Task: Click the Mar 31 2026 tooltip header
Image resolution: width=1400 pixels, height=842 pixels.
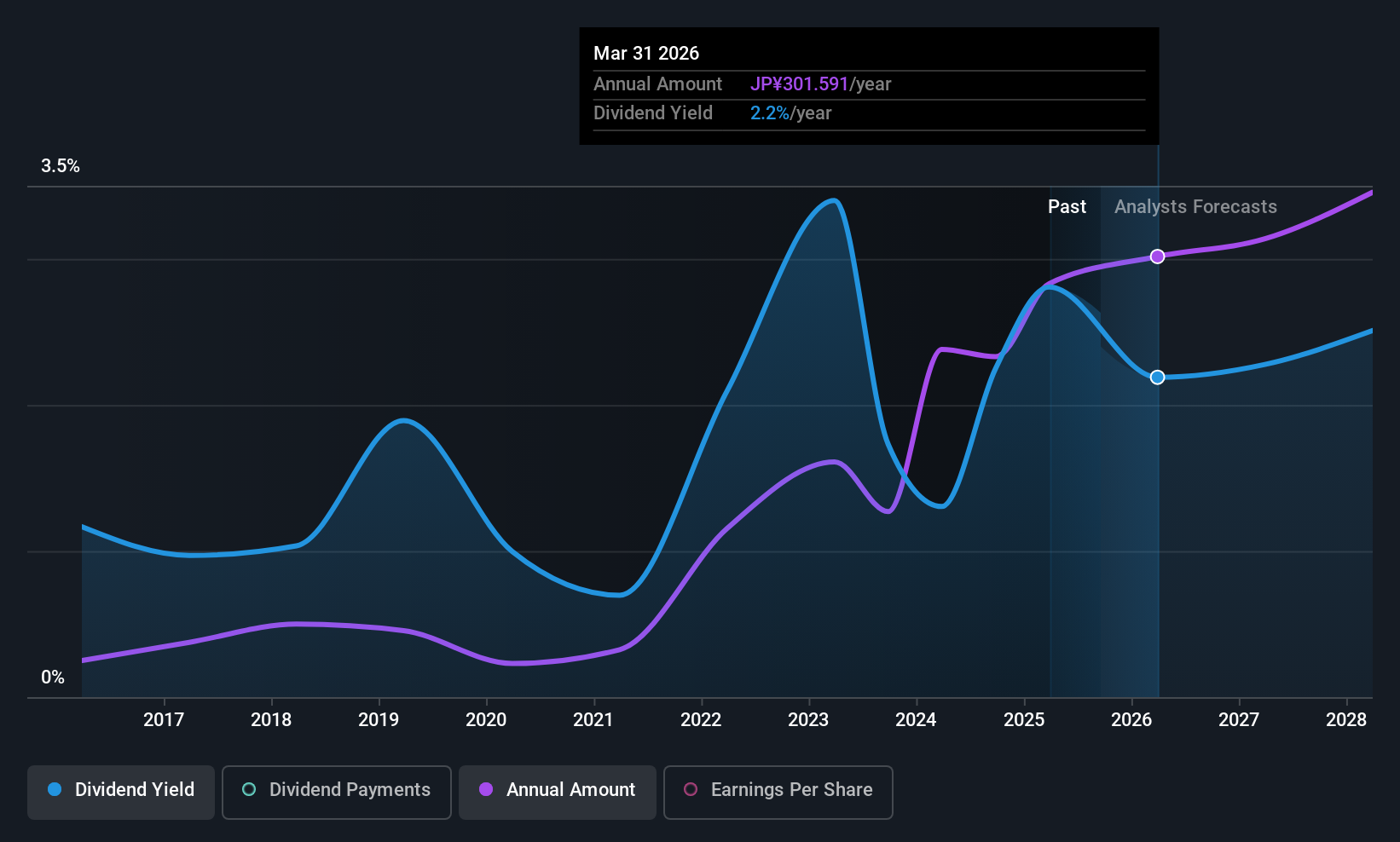Action: point(646,54)
